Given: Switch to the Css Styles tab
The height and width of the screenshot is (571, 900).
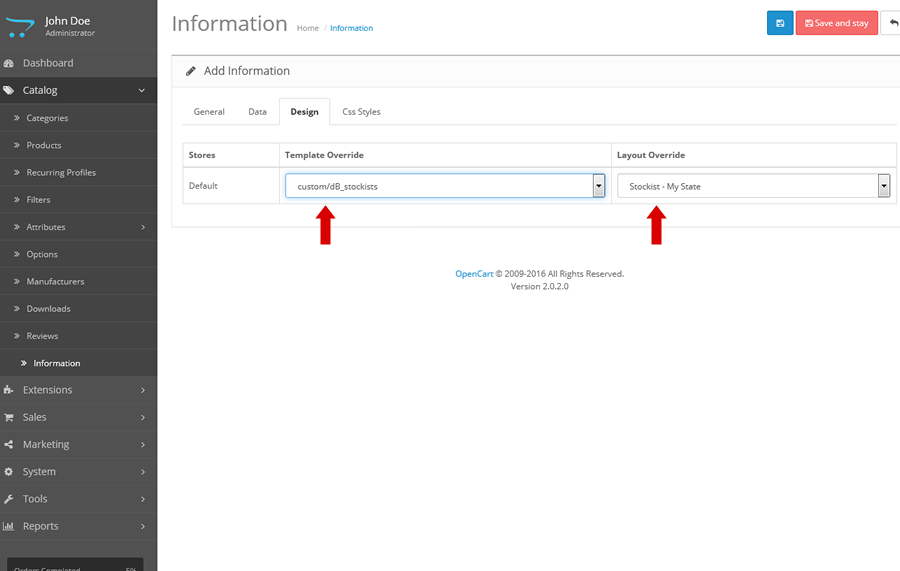Looking at the screenshot, I should [x=361, y=112].
